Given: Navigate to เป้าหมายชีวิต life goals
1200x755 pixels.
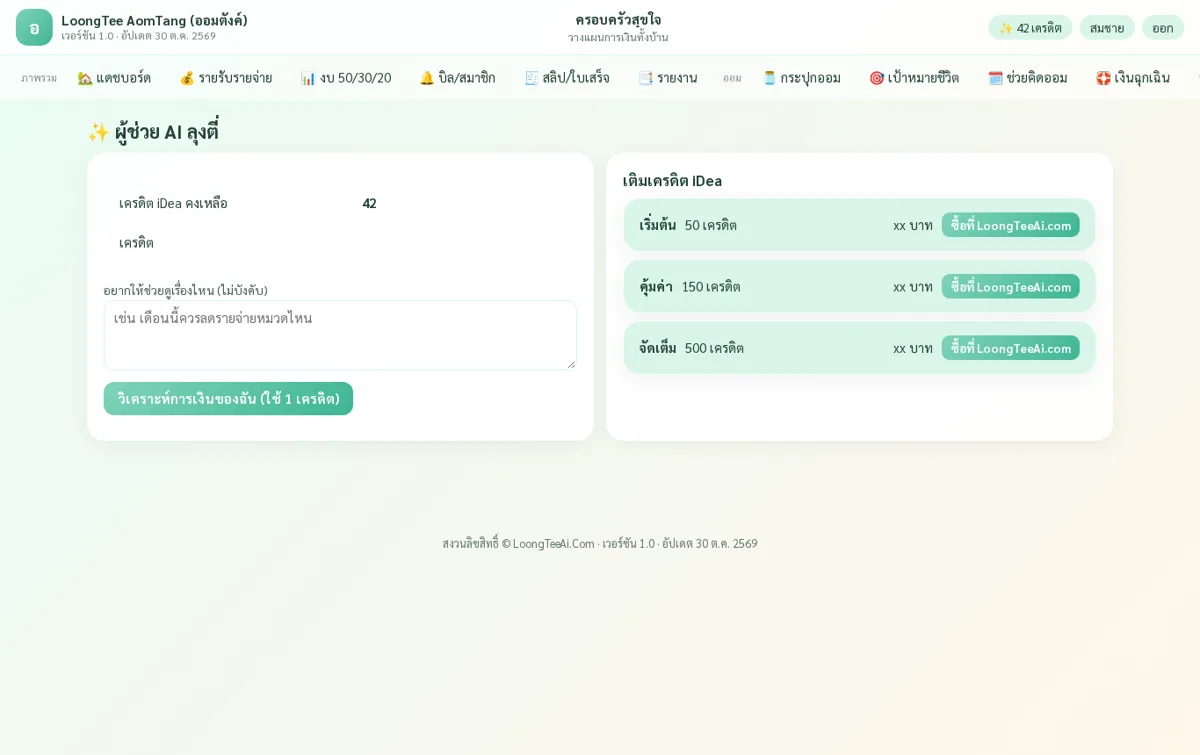Looking at the screenshot, I should coord(914,77).
